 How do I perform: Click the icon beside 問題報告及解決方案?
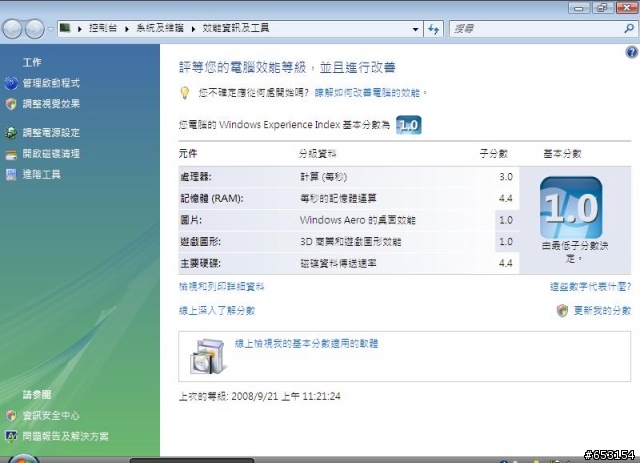pyautogui.click(x=11, y=436)
